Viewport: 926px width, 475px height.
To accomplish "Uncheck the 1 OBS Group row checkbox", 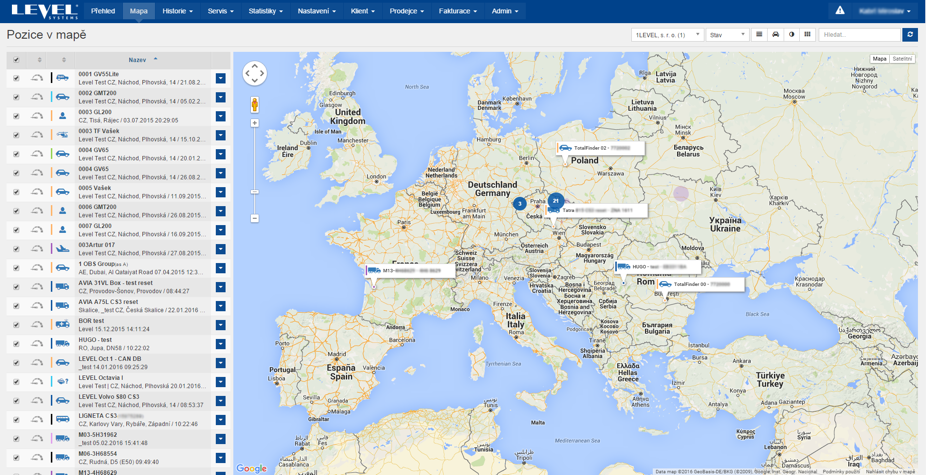I will [x=16, y=268].
